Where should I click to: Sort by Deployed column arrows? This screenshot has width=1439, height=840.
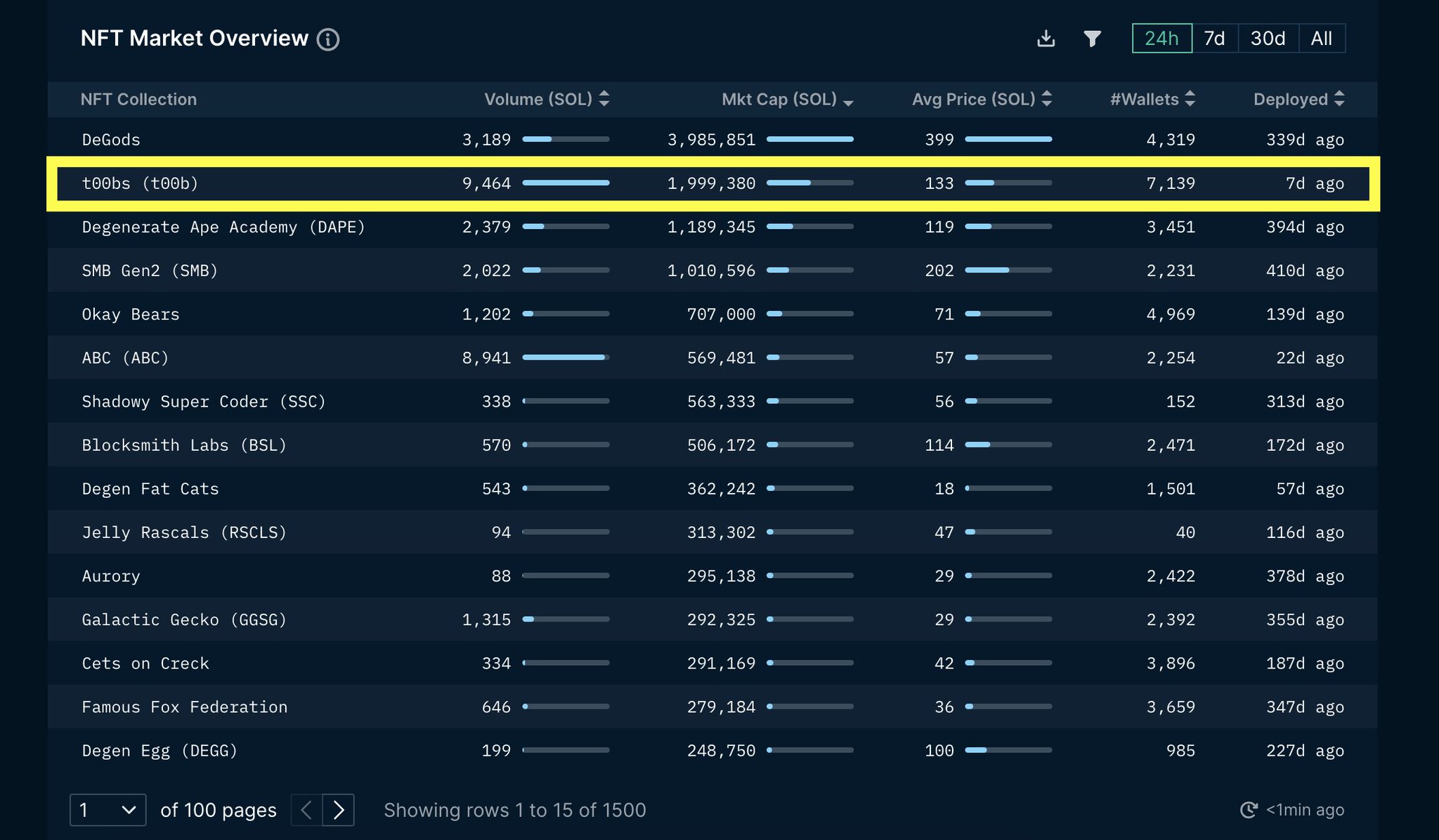1339,99
